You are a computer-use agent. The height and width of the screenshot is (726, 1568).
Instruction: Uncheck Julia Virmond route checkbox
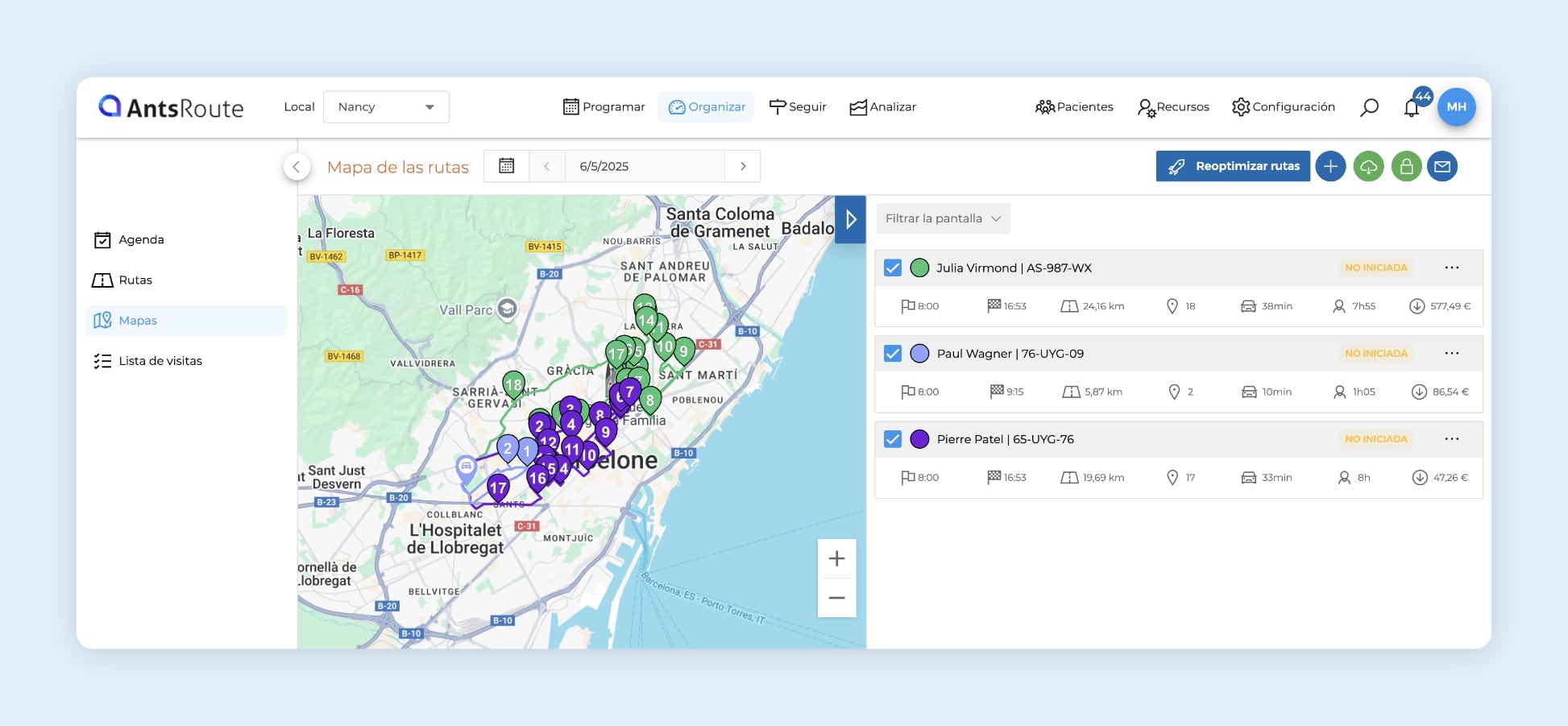click(x=893, y=268)
